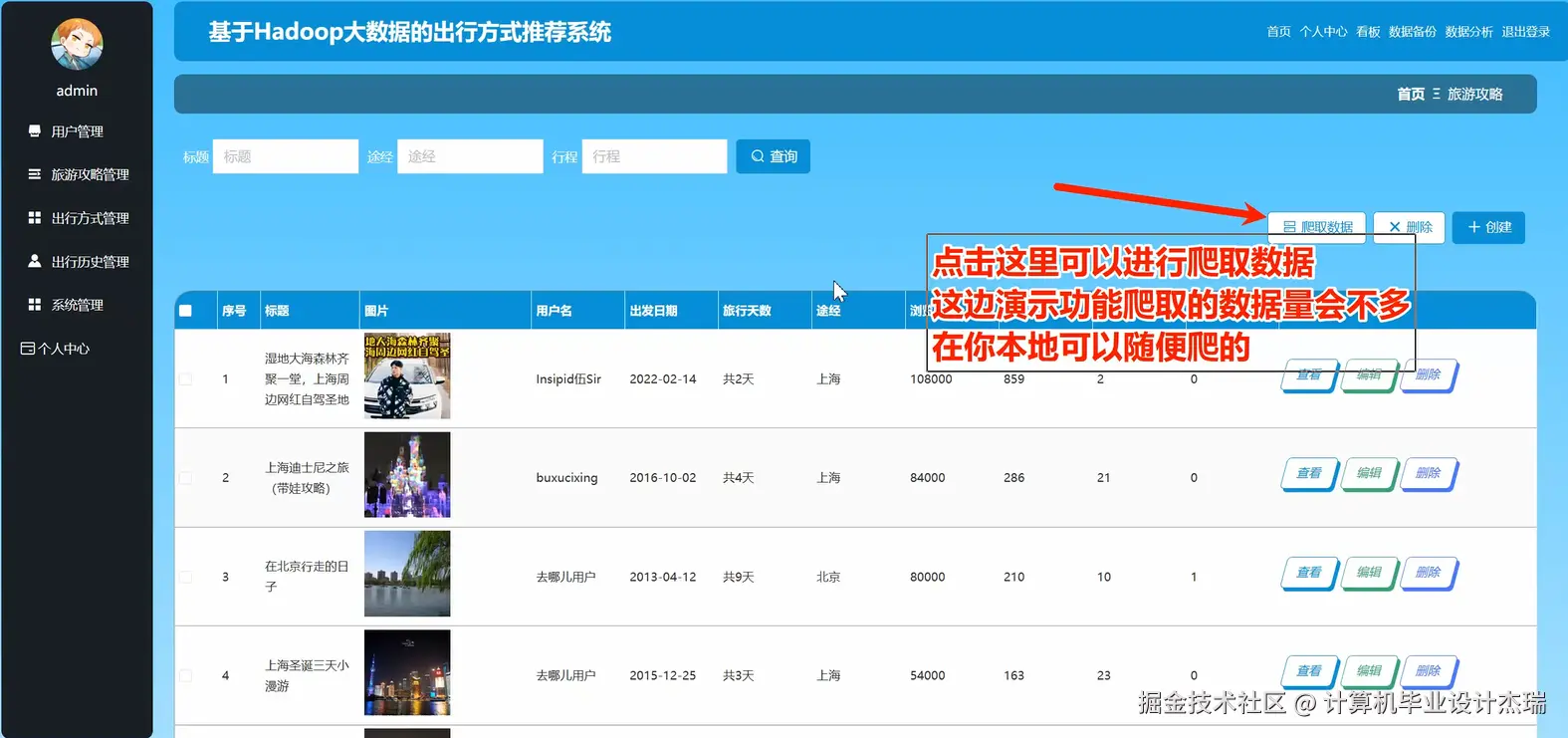Open 用户管理 in the sidebar
Screen dimensions: 1568x738
click(x=77, y=131)
